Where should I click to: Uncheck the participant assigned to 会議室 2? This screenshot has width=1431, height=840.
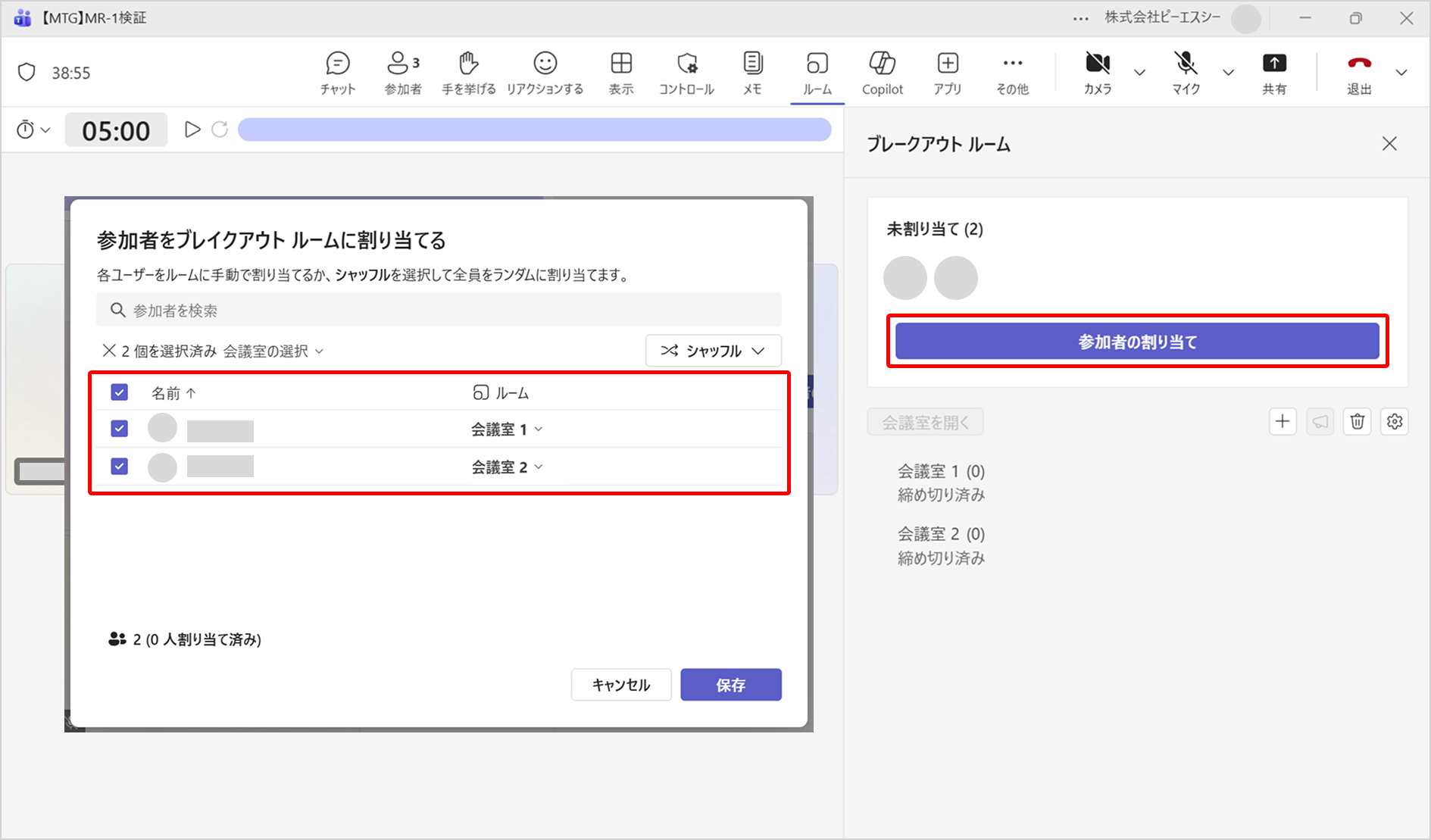(119, 467)
